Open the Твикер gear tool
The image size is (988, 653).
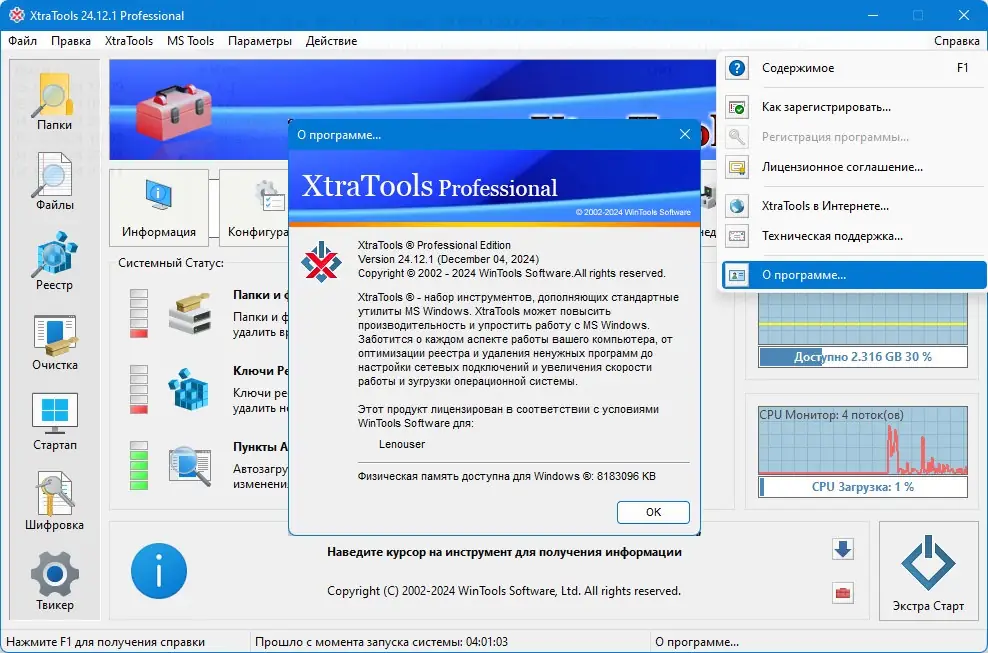pyautogui.click(x=54, y=582)
